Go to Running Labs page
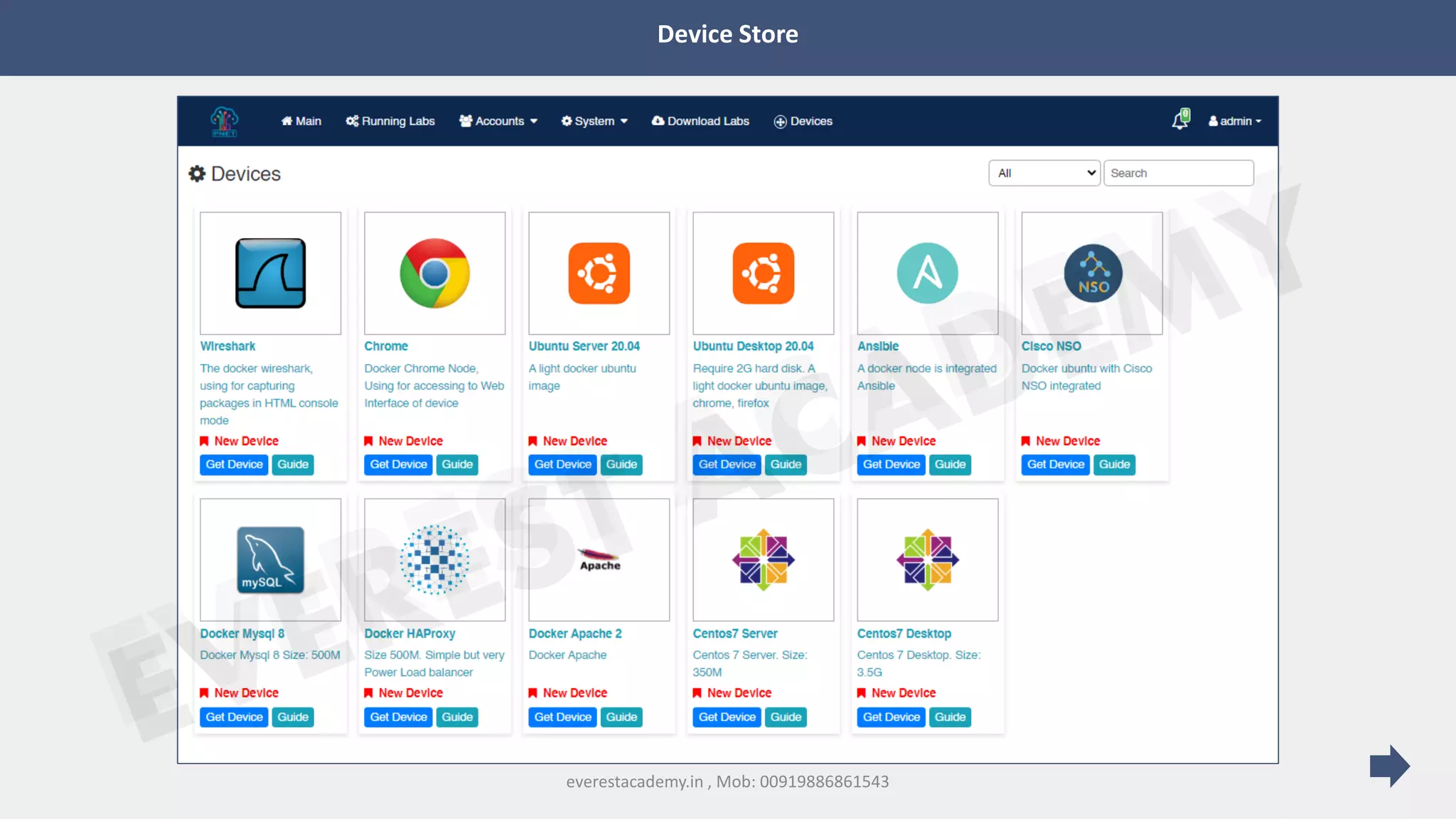The height and width of the screenshot is (819, 1456). tap(390, 121)
